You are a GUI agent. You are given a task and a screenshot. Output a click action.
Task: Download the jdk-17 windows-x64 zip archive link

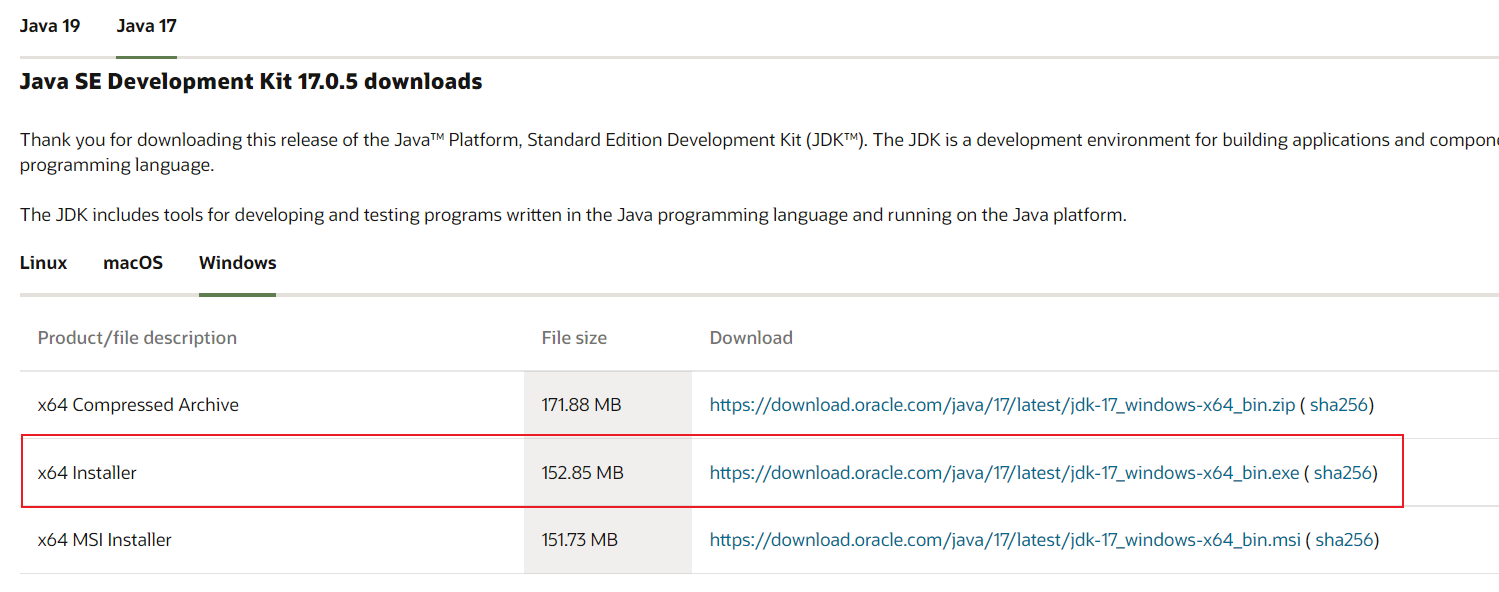1002,405
